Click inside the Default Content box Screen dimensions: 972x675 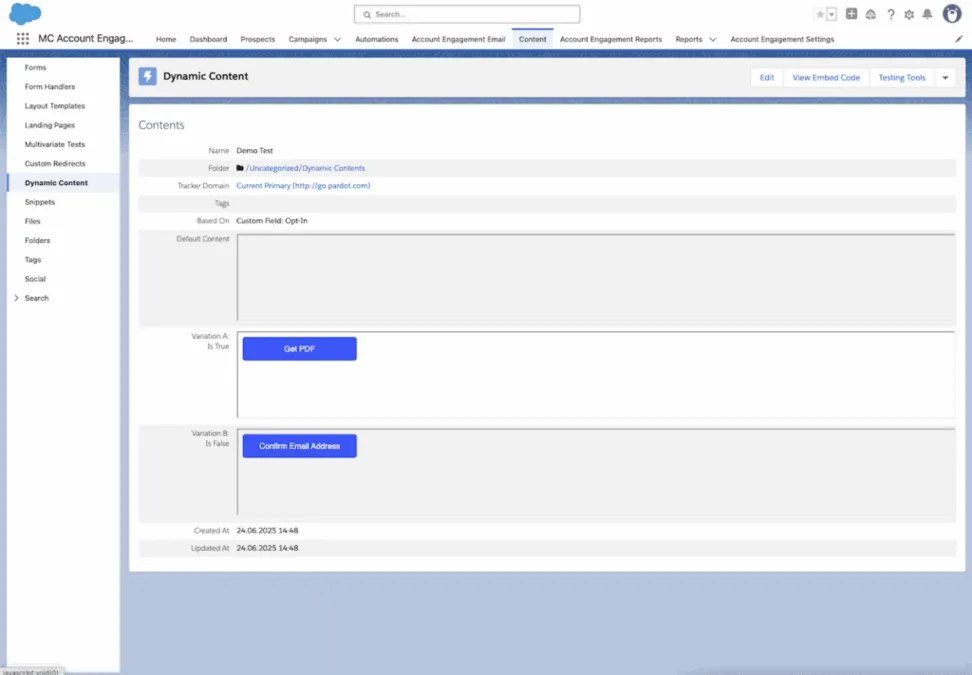[596, 277]
